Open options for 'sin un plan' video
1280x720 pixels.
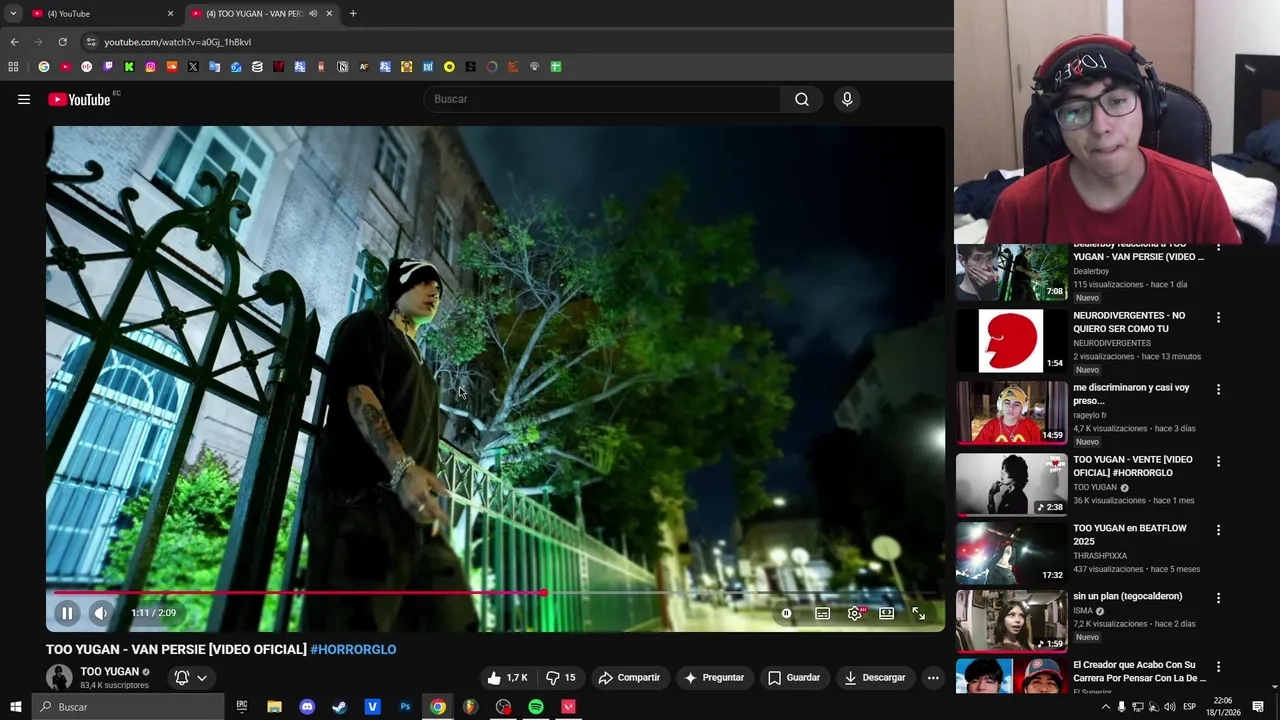1218,598
